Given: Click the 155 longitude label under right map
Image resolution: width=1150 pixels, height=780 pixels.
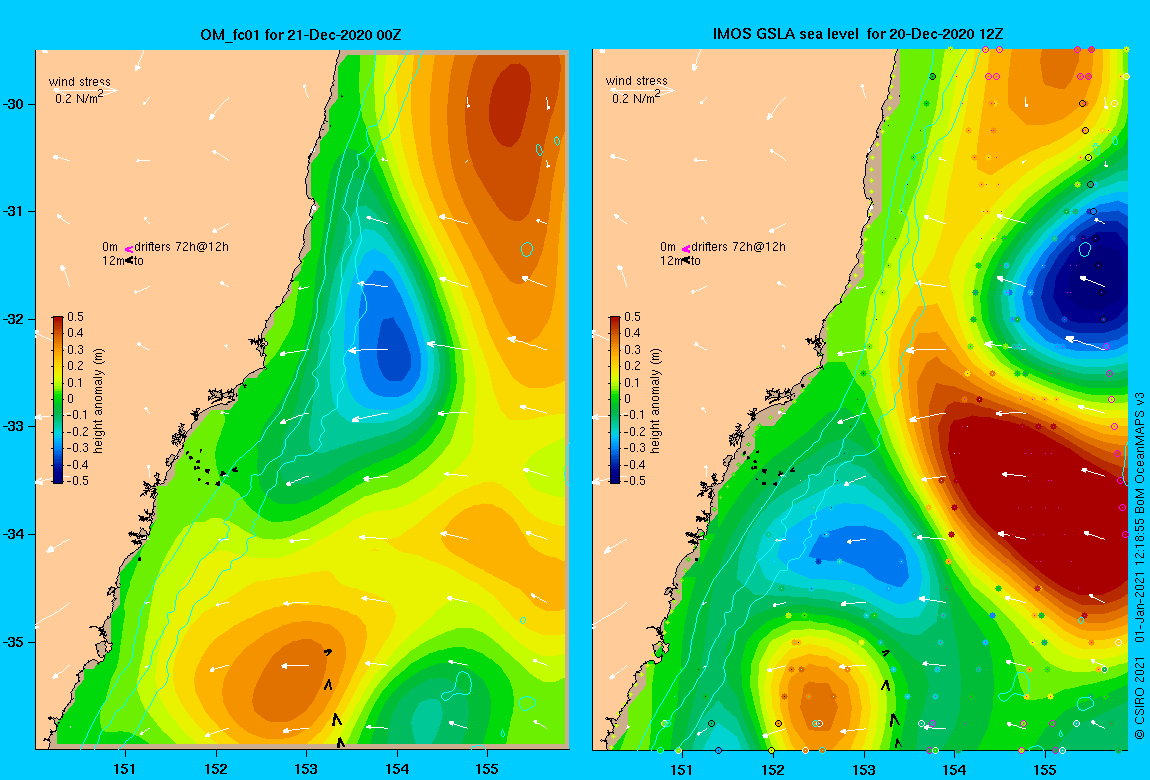Looking at the screenshot, I should pyautogui.click(x=1044, y=770).
